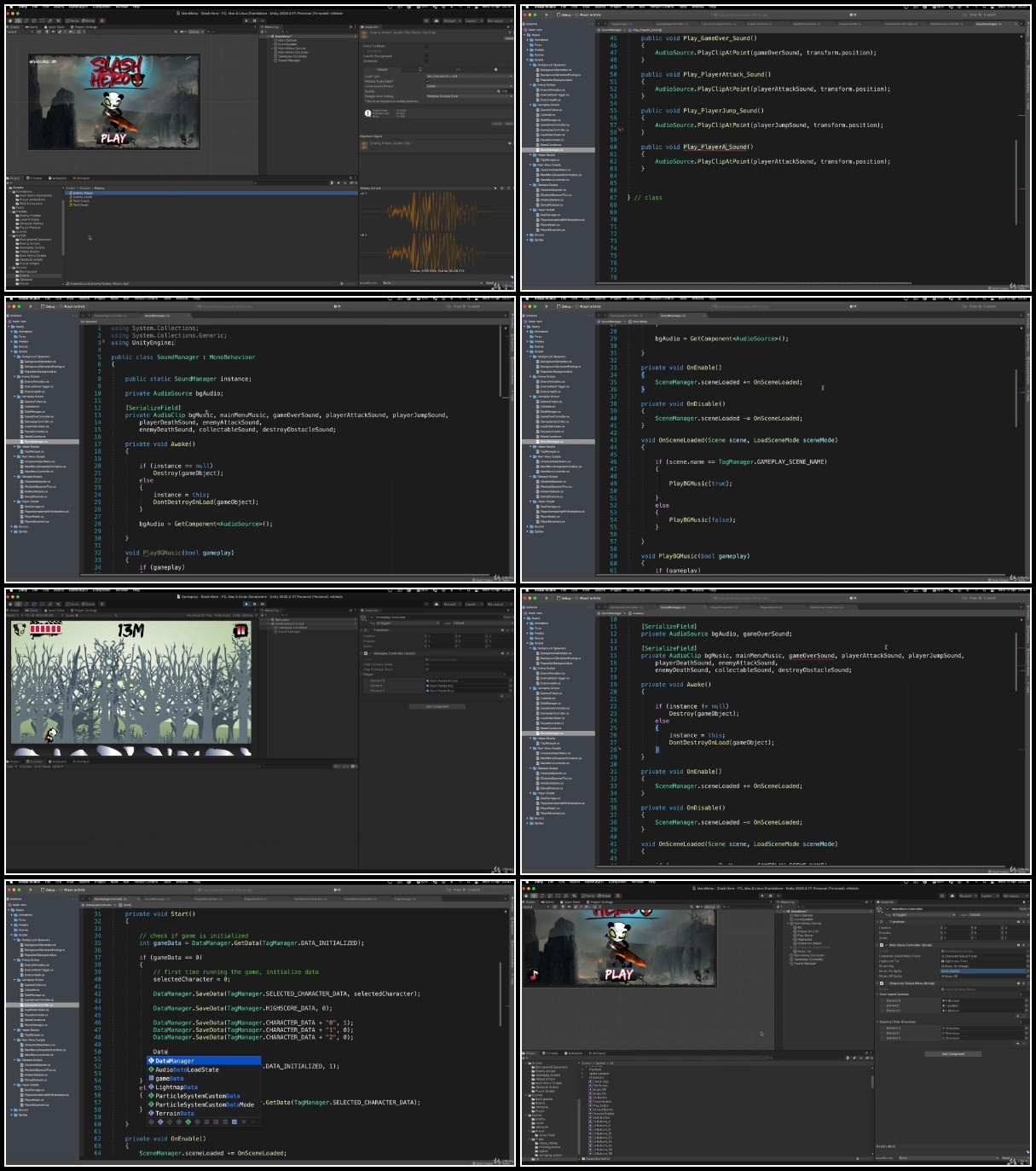1036x1171 pixels.
Task: Toggle Preload Audio Data checkbox
Action: coord(427,81)
